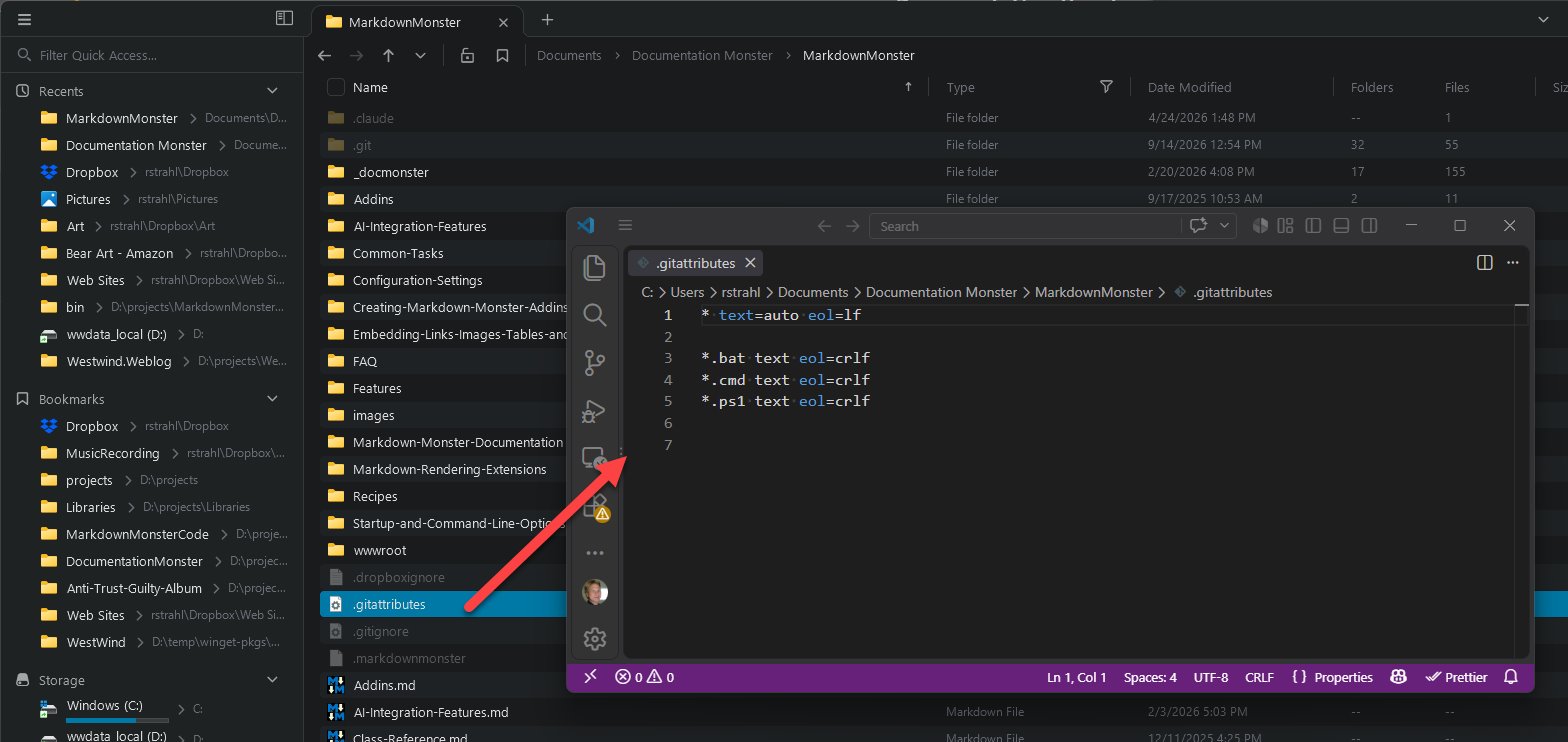Screen dimensions: 1568x742
Task: Click the Documentation Monster breadcrumb in VS Code
Action: 940,293
